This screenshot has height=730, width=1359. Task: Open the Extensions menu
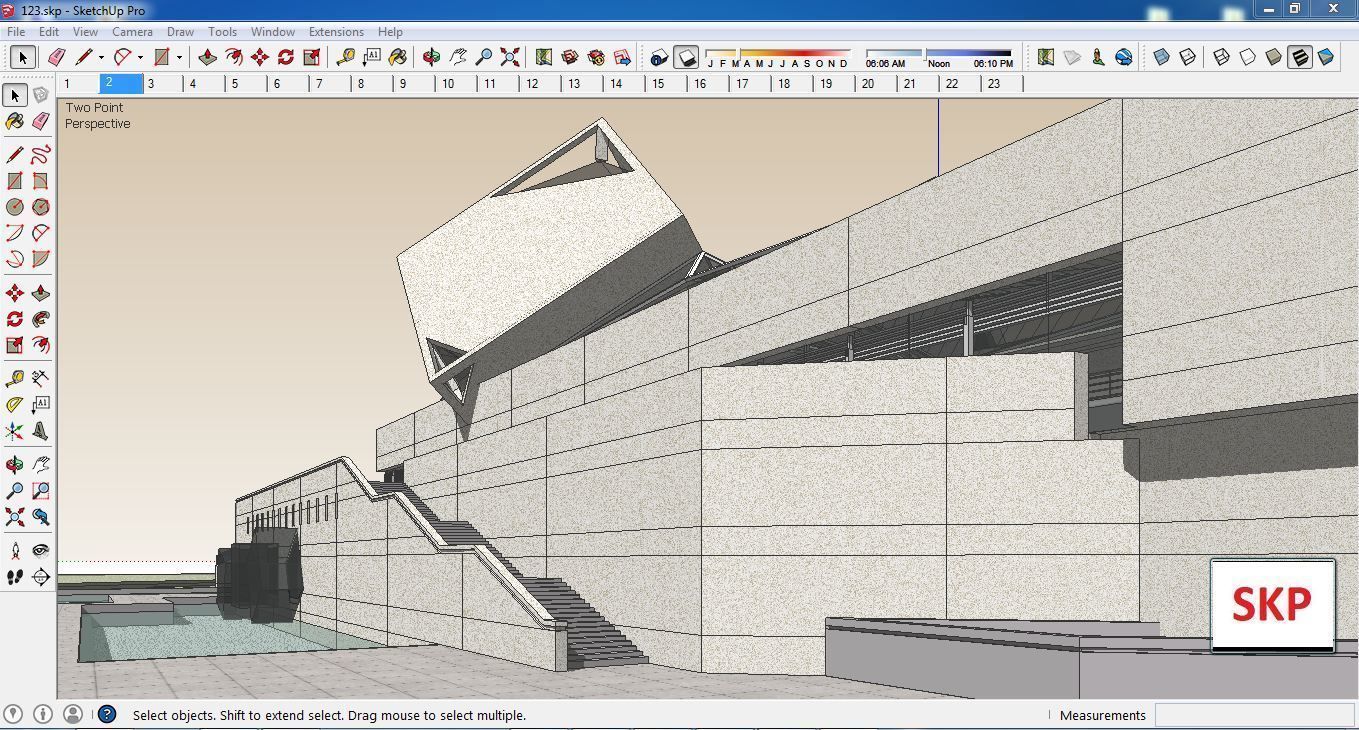tap(336, 32)
